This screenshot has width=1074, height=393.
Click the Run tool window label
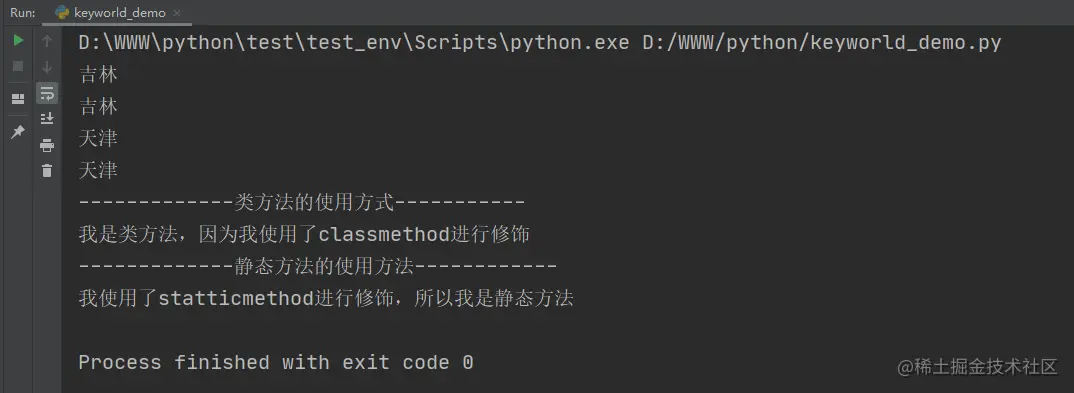(23, 12)
